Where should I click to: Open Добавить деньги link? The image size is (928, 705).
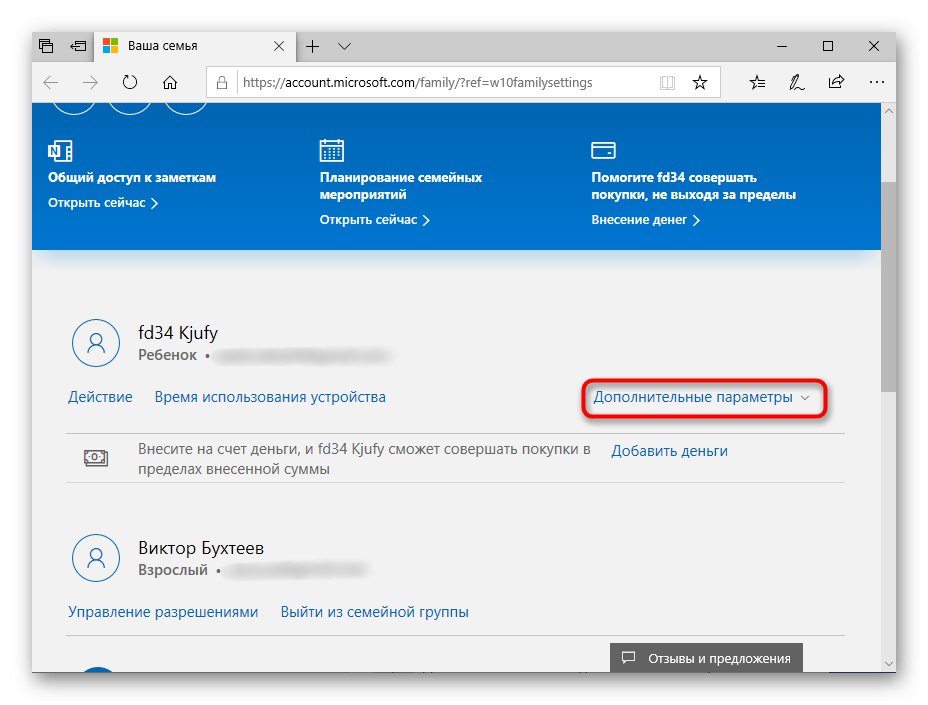pos(669,451)
